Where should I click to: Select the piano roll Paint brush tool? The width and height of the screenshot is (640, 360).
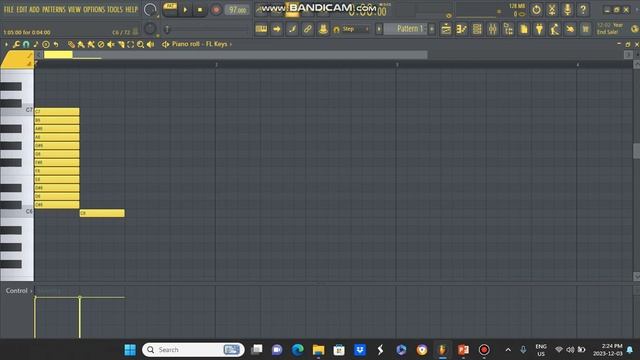[81, 44]
